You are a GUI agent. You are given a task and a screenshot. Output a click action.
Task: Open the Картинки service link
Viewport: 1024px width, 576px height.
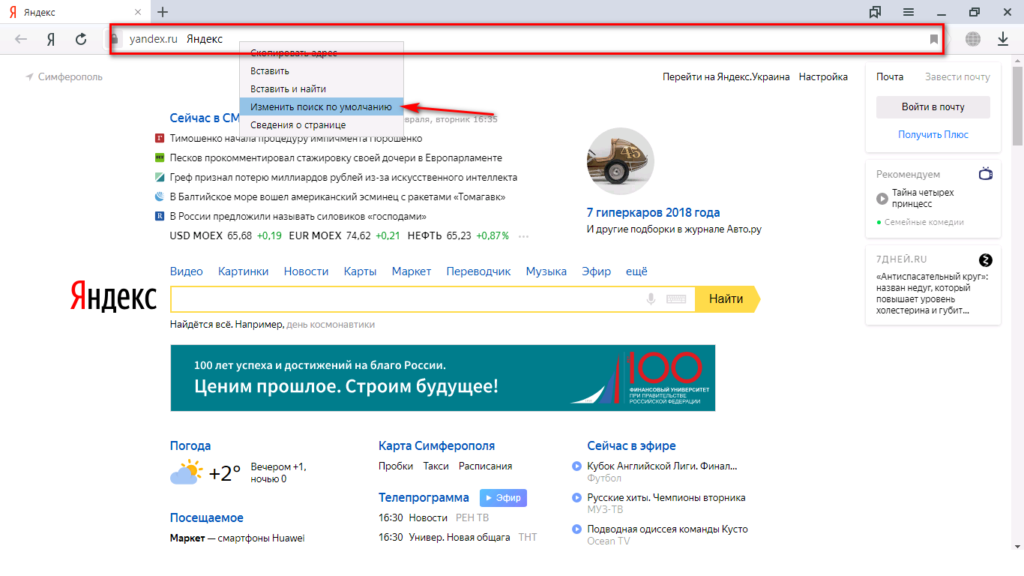(x=243, y=271)
